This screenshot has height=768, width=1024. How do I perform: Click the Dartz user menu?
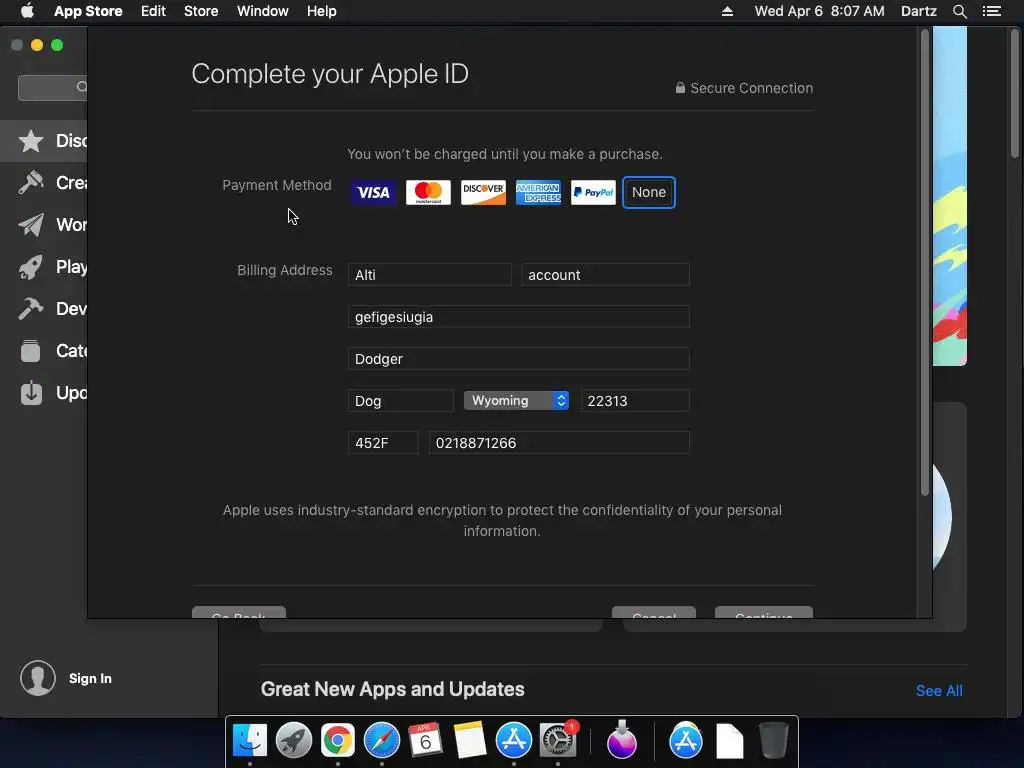tap(919, 11)
